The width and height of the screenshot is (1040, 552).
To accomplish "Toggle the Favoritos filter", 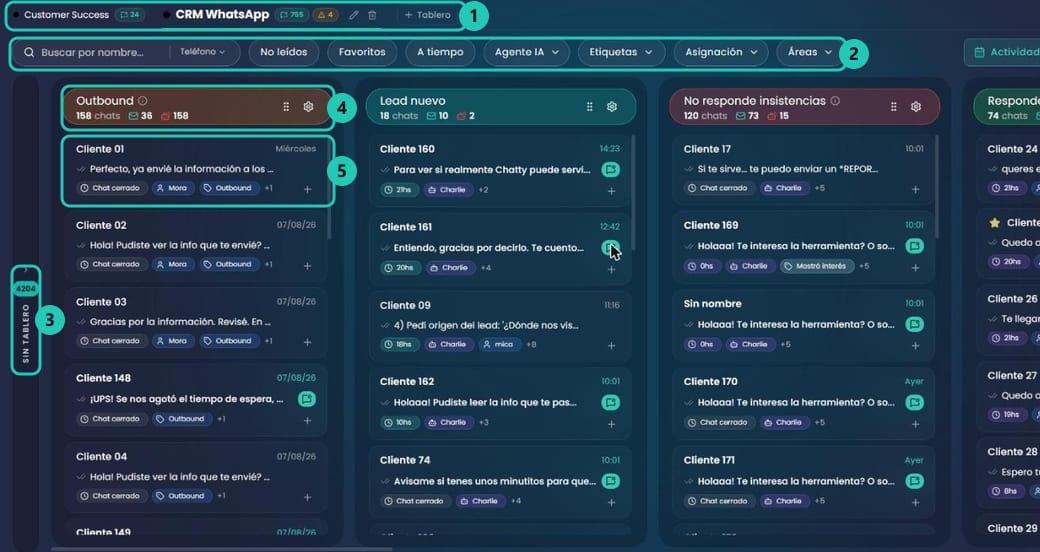I will click(x=362, y=52).
